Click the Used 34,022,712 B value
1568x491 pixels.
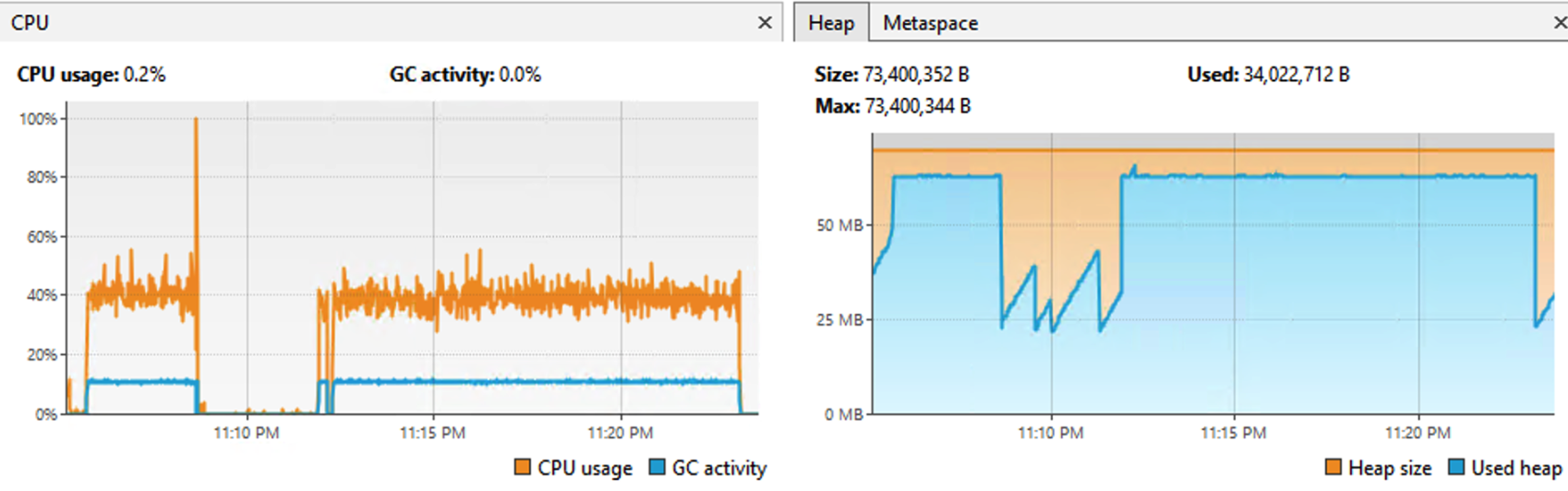point(1297,75)
